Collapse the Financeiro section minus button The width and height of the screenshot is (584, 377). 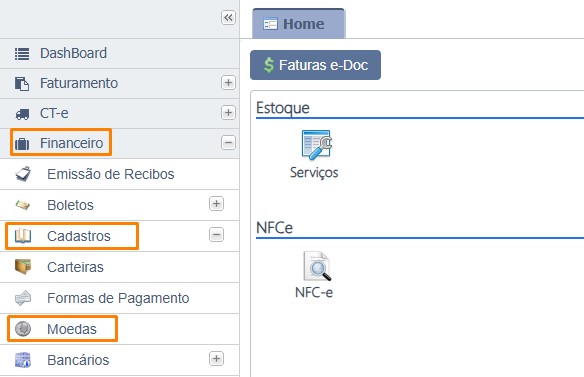point(228,142)
